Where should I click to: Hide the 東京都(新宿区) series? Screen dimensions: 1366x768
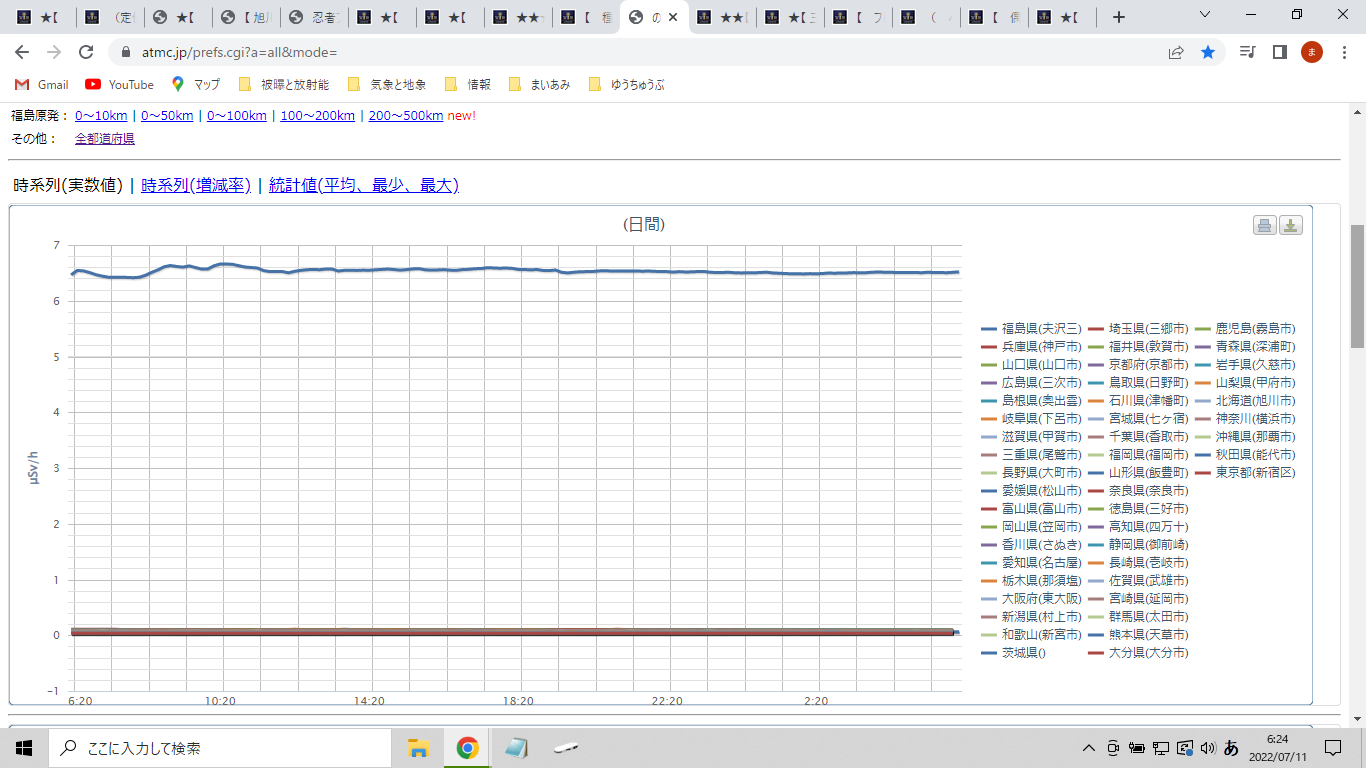click(x=1245, y=472)
